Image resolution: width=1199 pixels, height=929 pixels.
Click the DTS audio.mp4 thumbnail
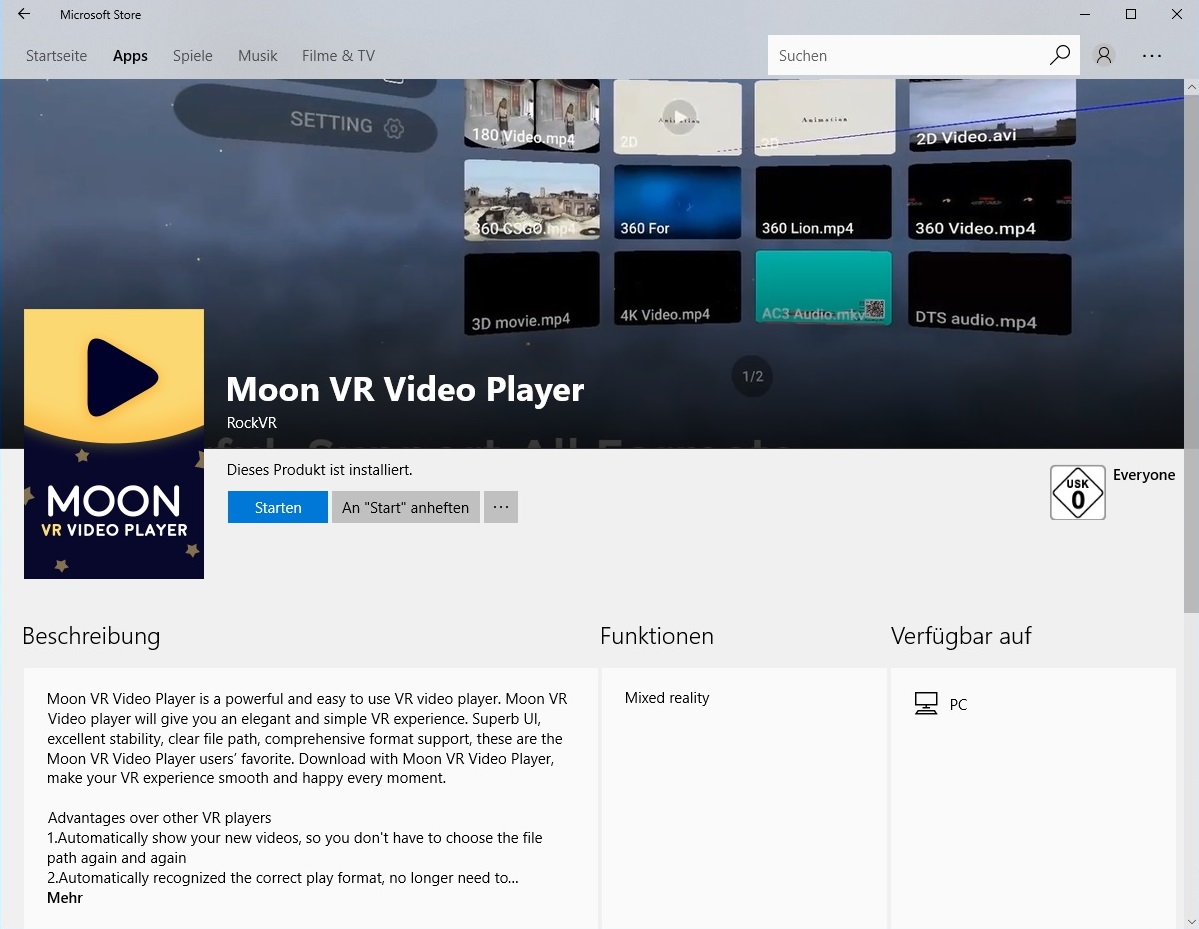pyautogui.click(x=989, y=293)
